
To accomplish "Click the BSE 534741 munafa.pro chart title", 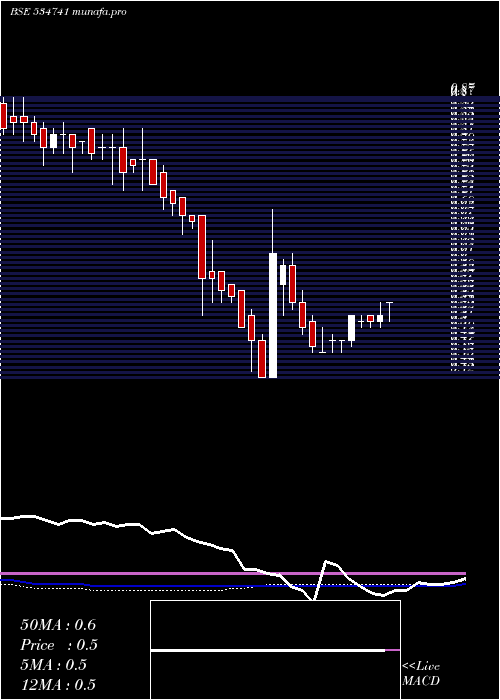I will coord(68,12).
